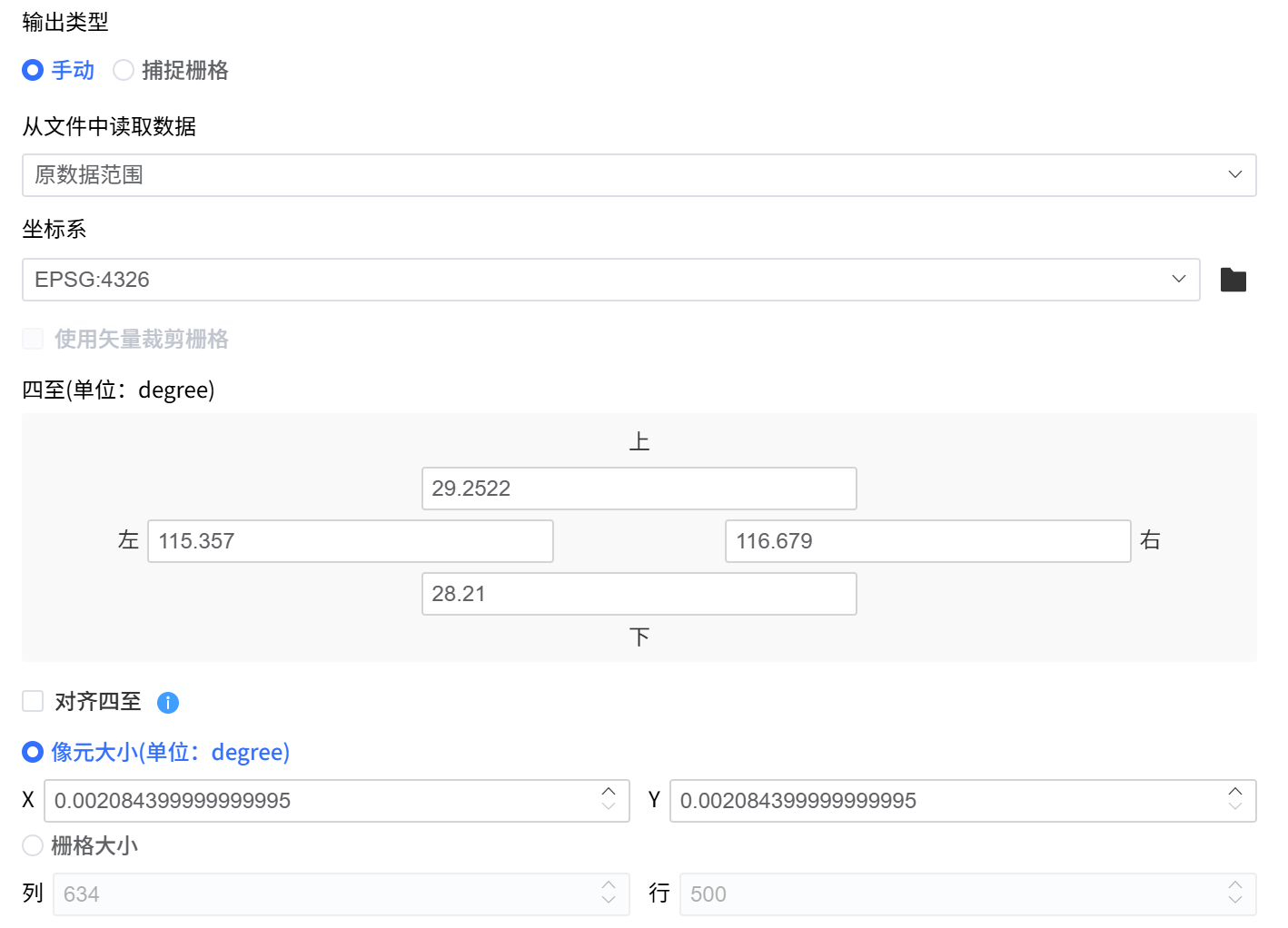Click the 下 extent field showing 28.21
The width and height of the screenshot is (1288, 928).
639,594
